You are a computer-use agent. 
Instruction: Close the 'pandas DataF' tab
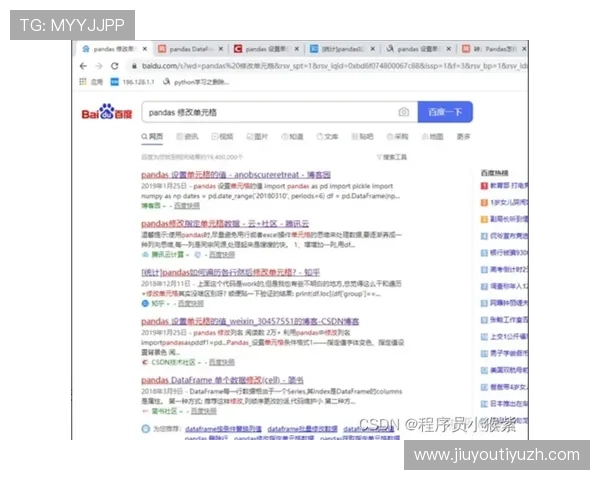click(x=221, y=49)
